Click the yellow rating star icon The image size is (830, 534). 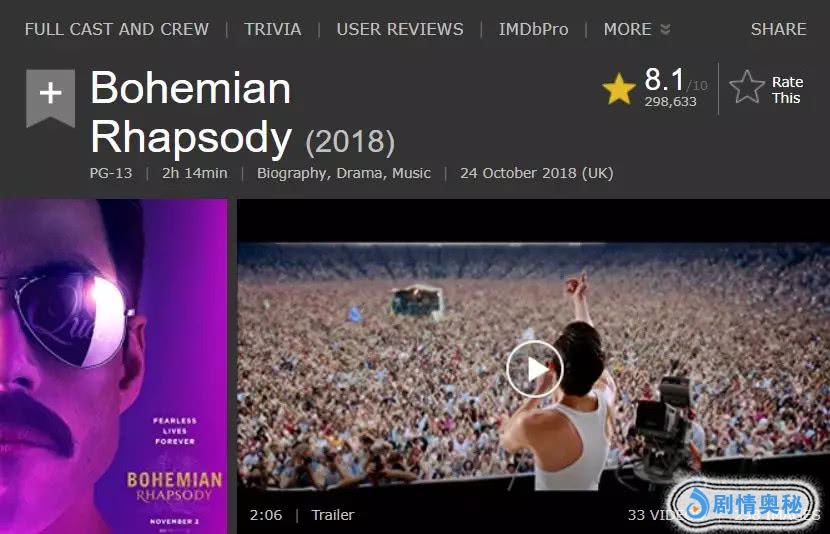coord(619,88)
